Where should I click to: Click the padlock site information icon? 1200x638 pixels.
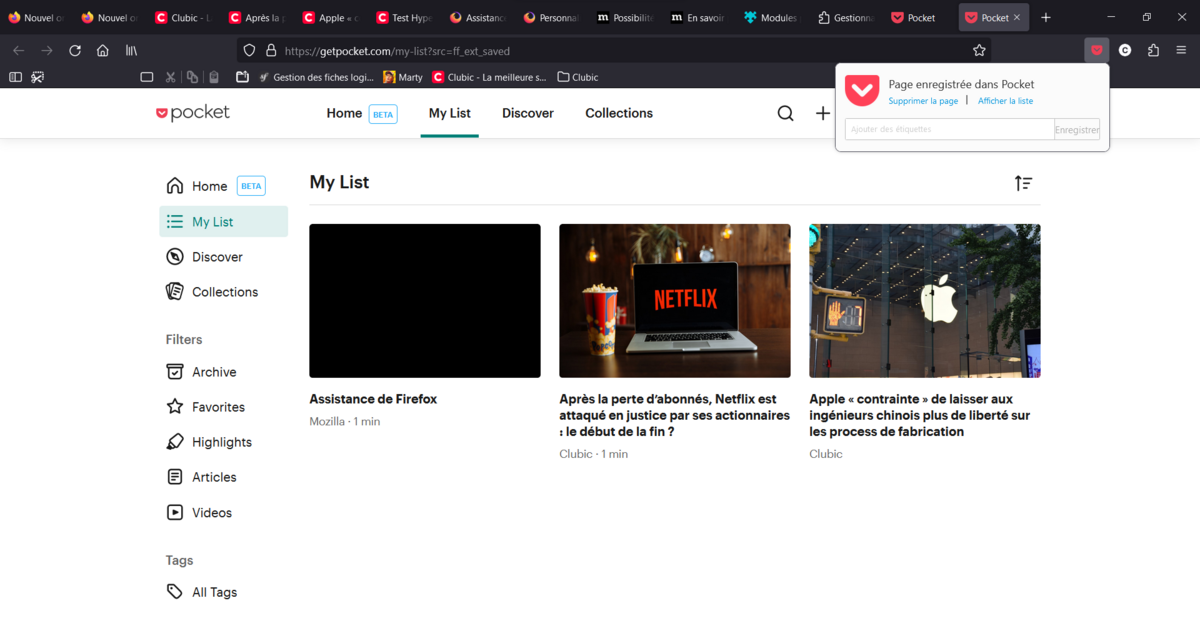pyautogui.click(x=270, y=51)
